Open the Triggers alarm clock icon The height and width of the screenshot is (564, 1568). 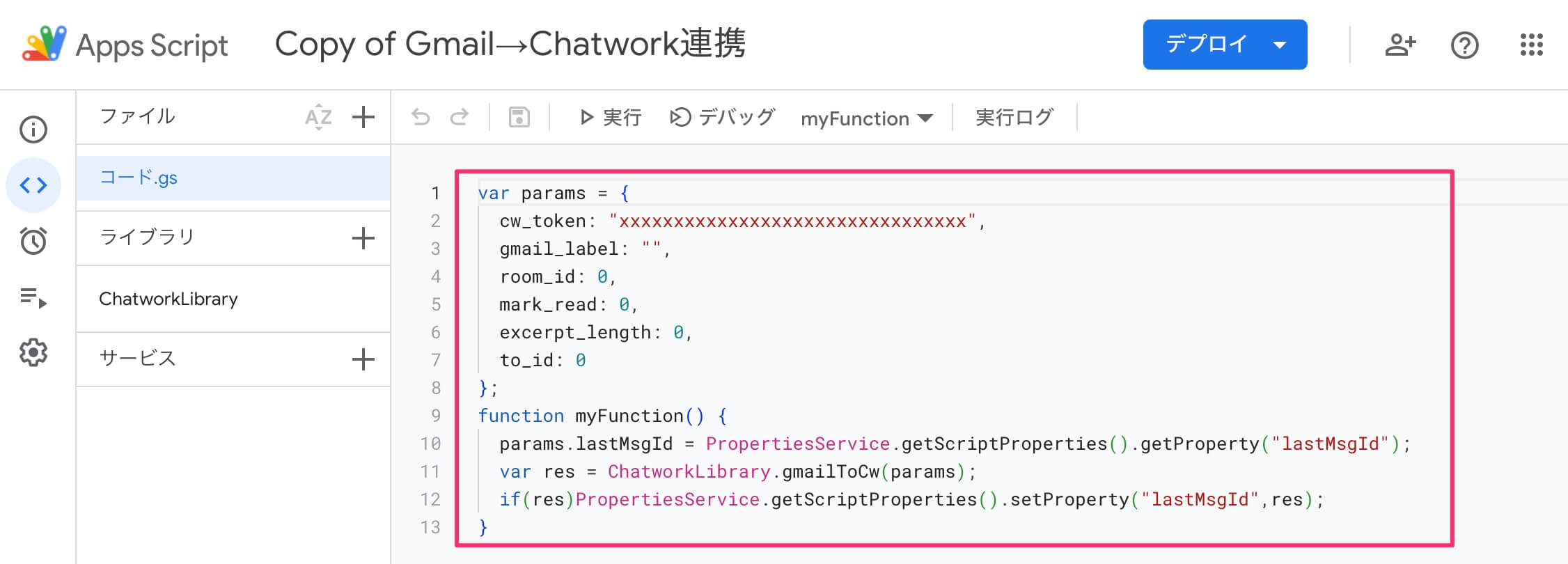(33, 240)
